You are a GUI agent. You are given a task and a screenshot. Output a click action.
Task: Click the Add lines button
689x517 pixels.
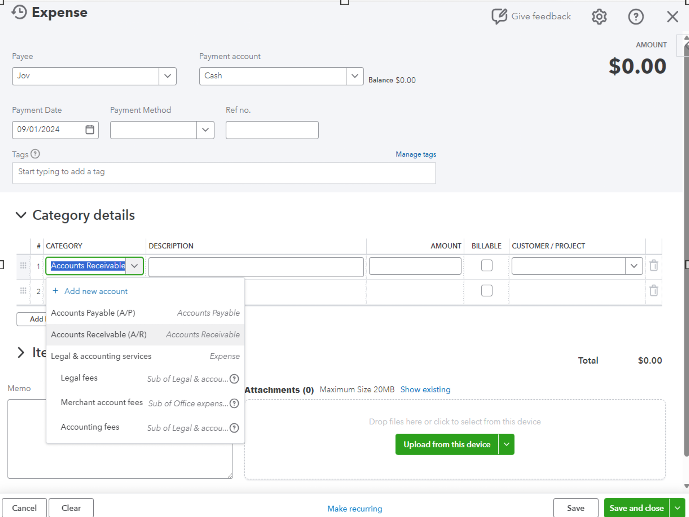(31, 319)
